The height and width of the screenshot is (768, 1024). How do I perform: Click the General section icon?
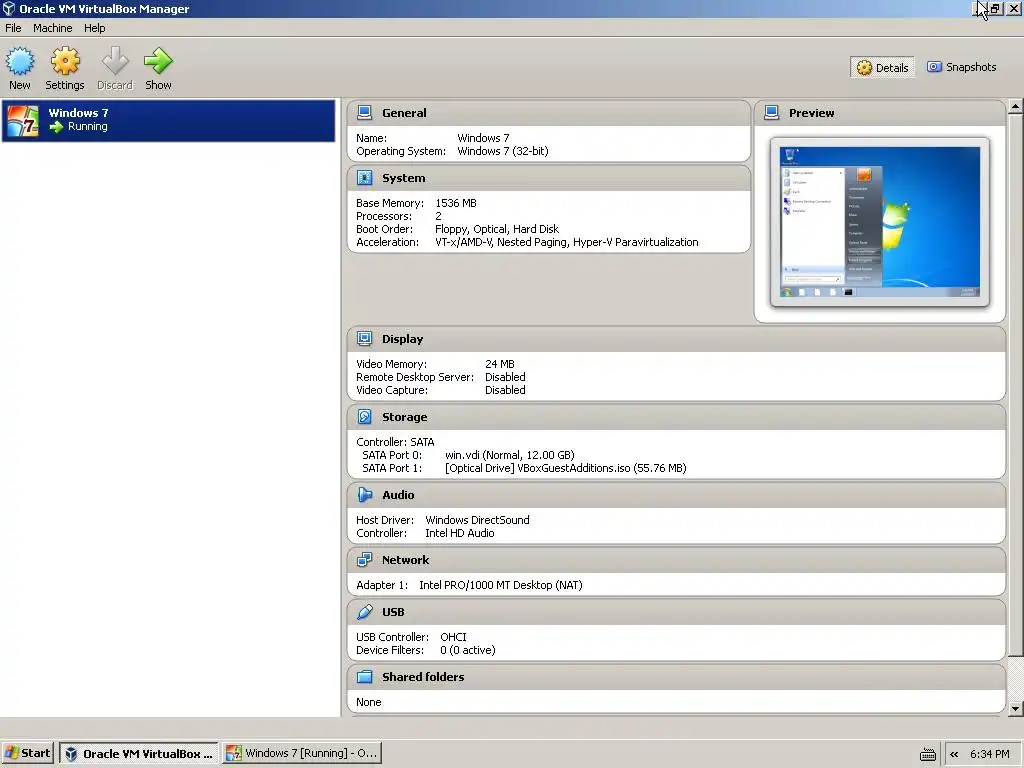(x=364, y=113)
